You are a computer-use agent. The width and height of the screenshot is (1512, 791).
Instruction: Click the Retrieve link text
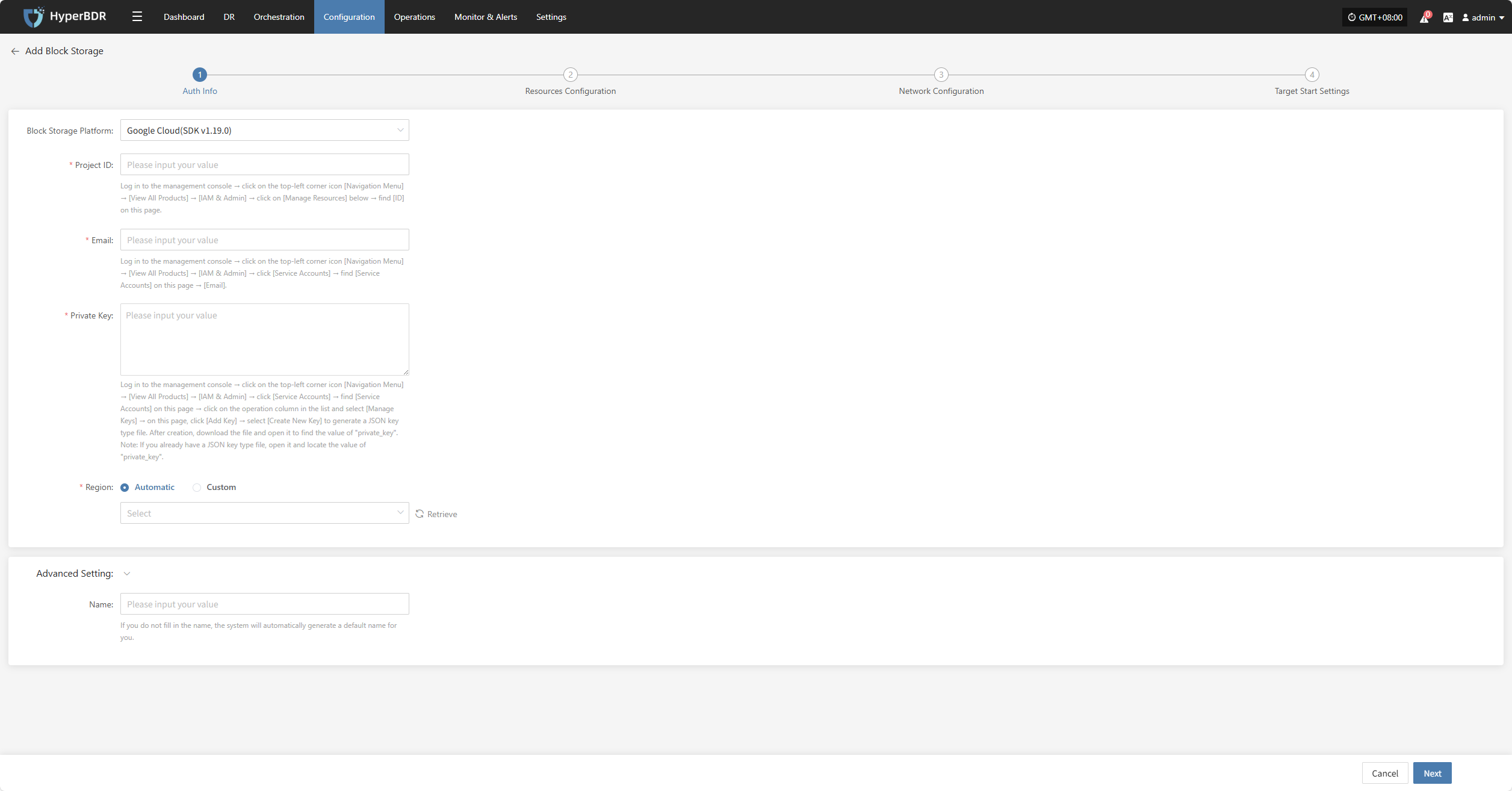442,514
